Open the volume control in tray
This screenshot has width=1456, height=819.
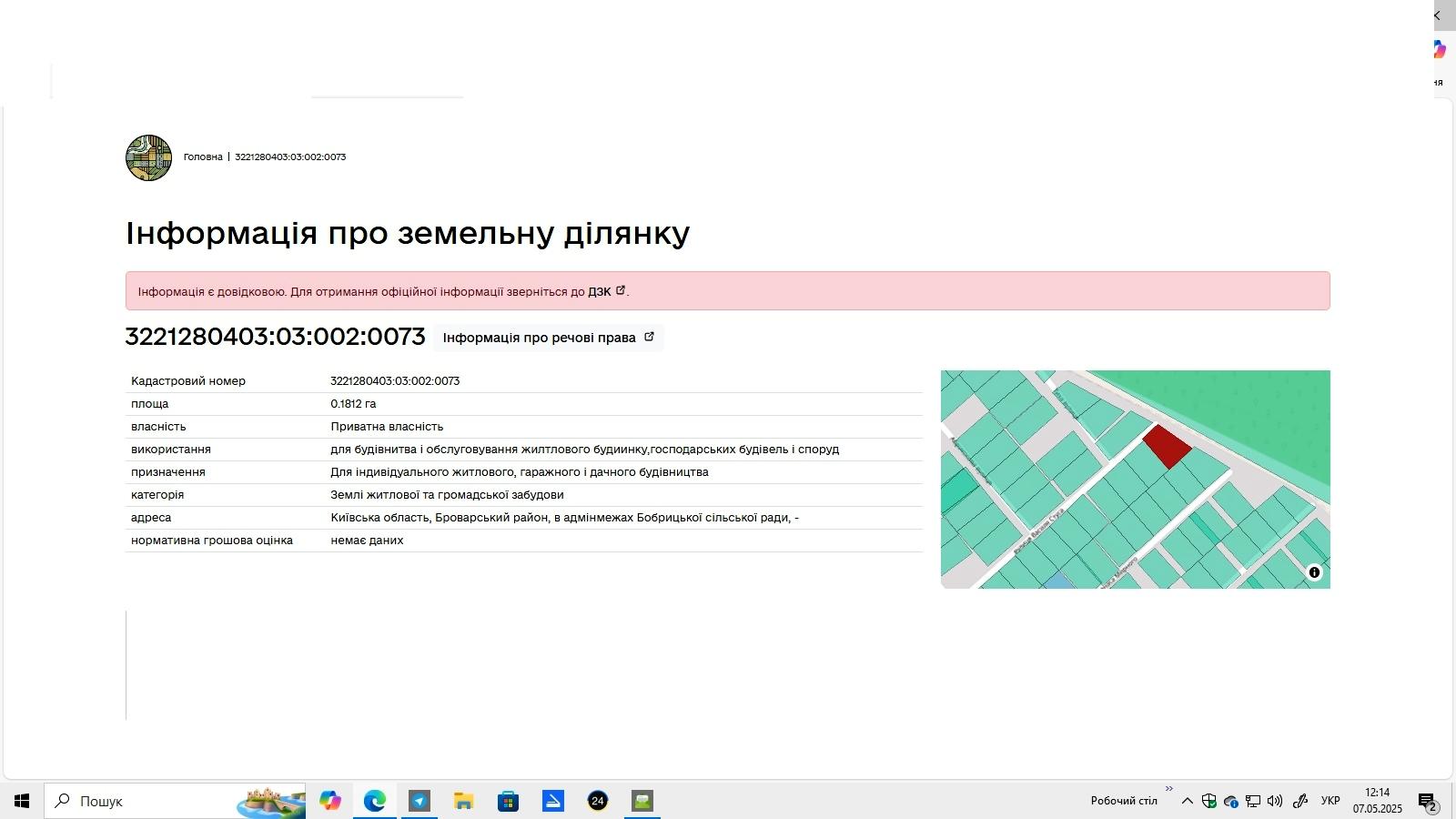pyautogui.click(x=1275, y=801)
